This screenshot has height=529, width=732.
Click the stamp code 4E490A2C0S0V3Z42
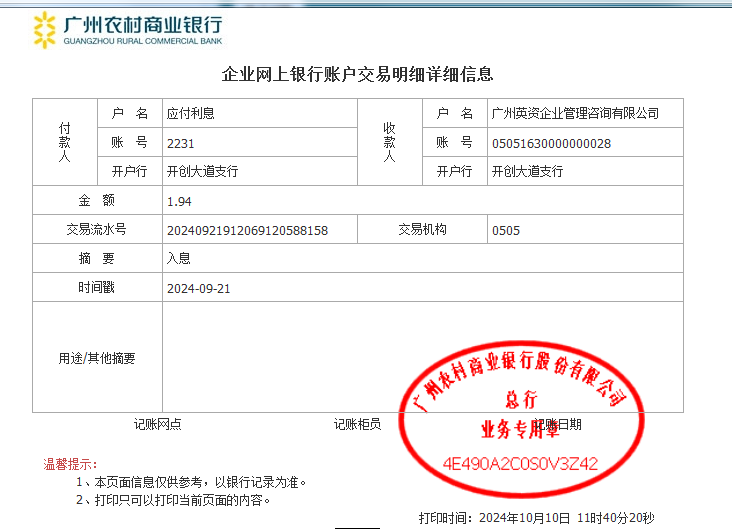[520, 464]
